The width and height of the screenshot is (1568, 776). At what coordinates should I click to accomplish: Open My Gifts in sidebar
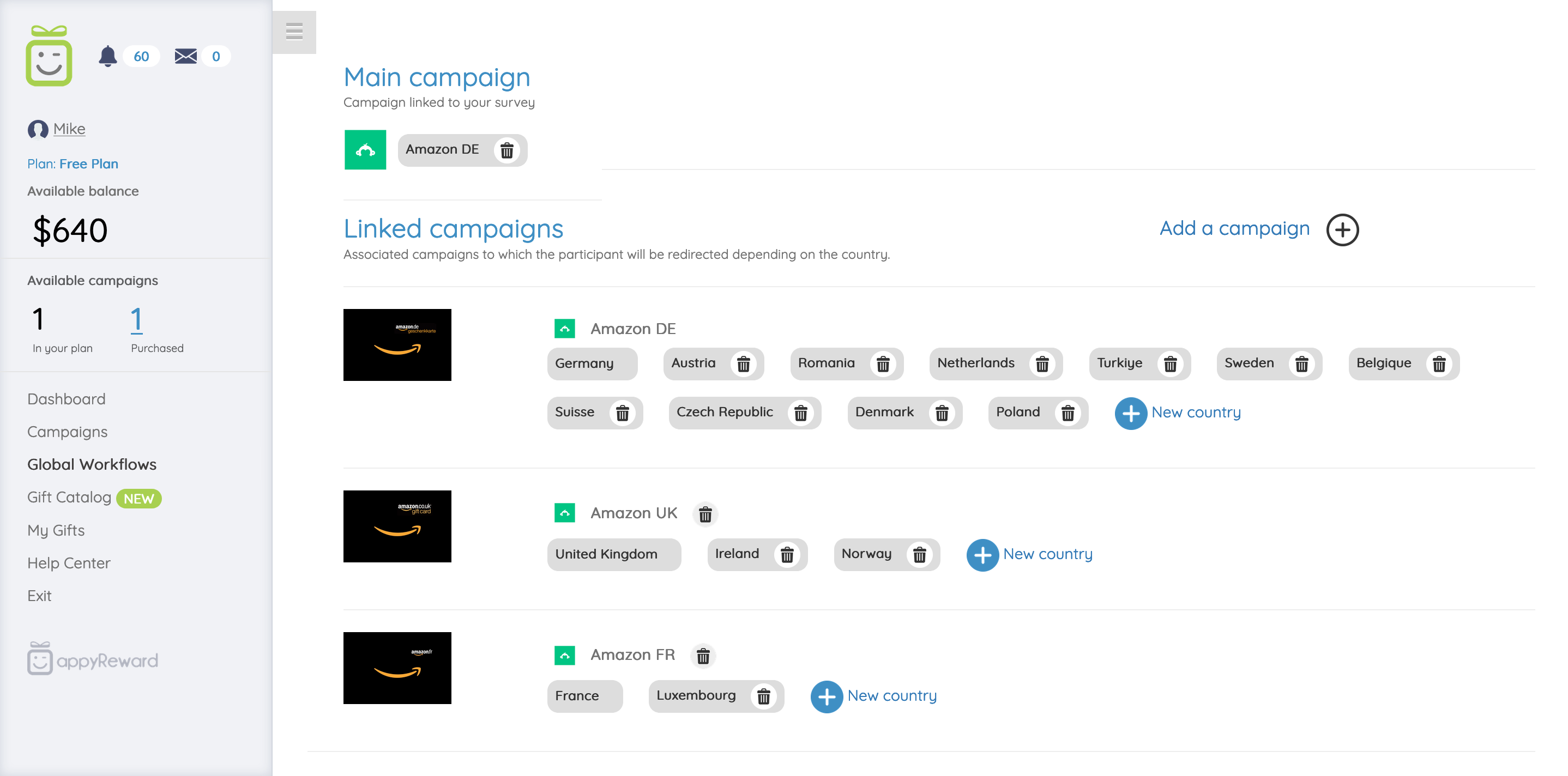[56, 530]
